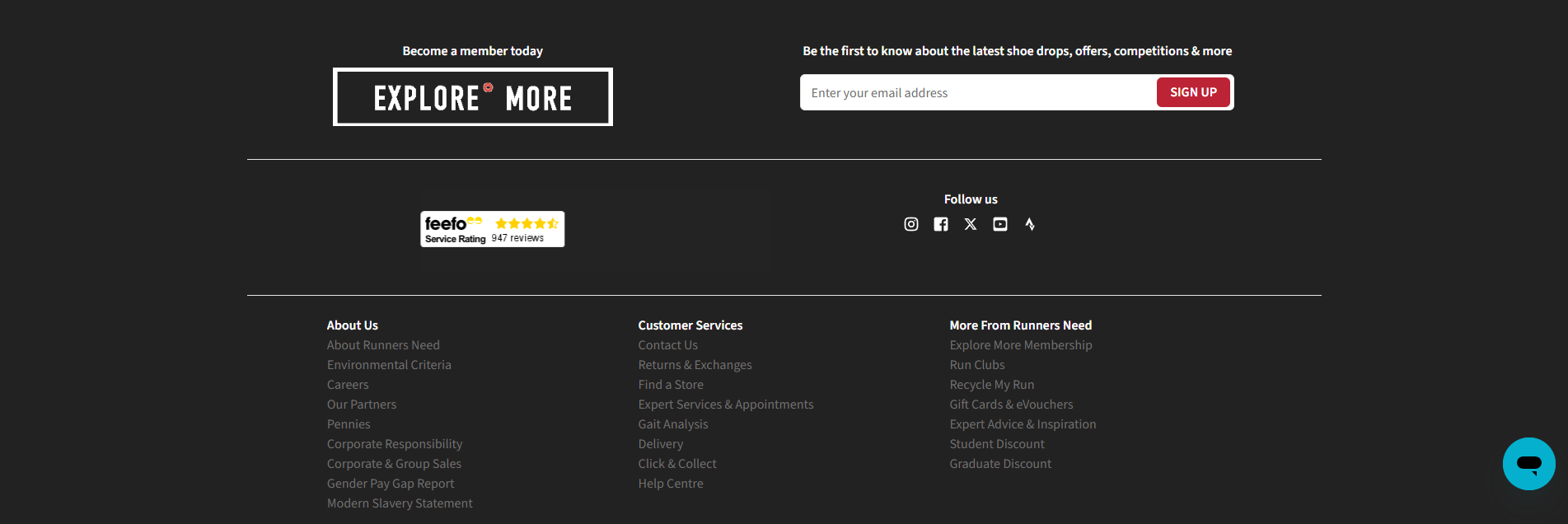The height and width of the screenshot is (524, 1568).
Task: Click the Follow us heading text
Action: pos(971,199)
